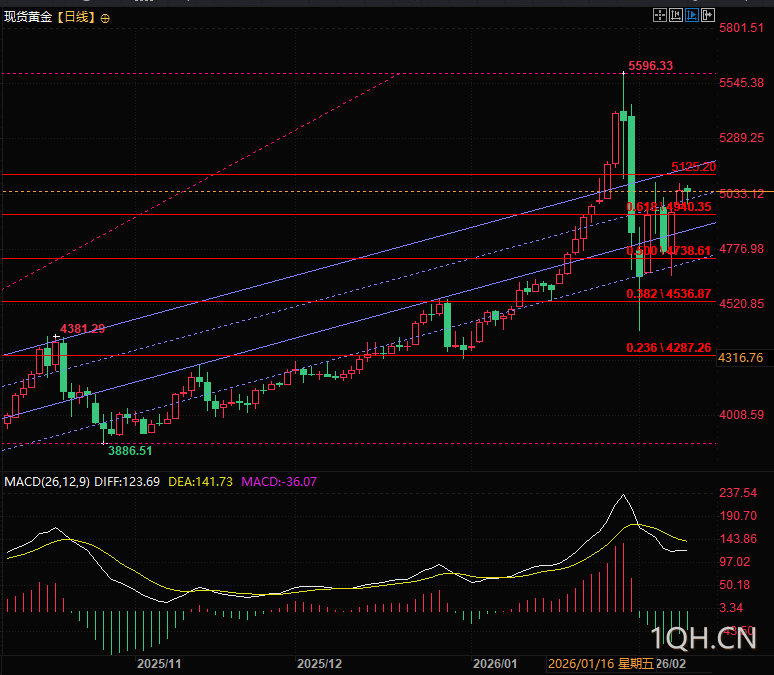Select the 0.382 \ 4536.87 Fibonacci label
Viewport: 774px width, 675px height.
668,294
